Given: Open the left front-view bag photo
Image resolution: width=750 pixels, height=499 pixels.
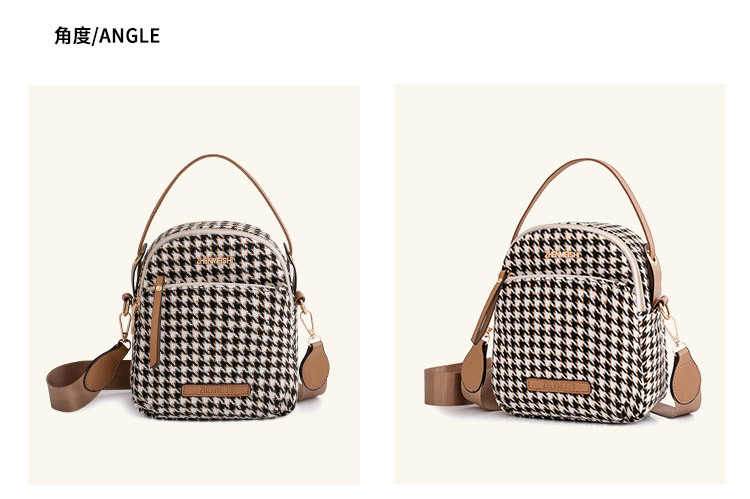Looking at the screenshot, I should 194,285.
